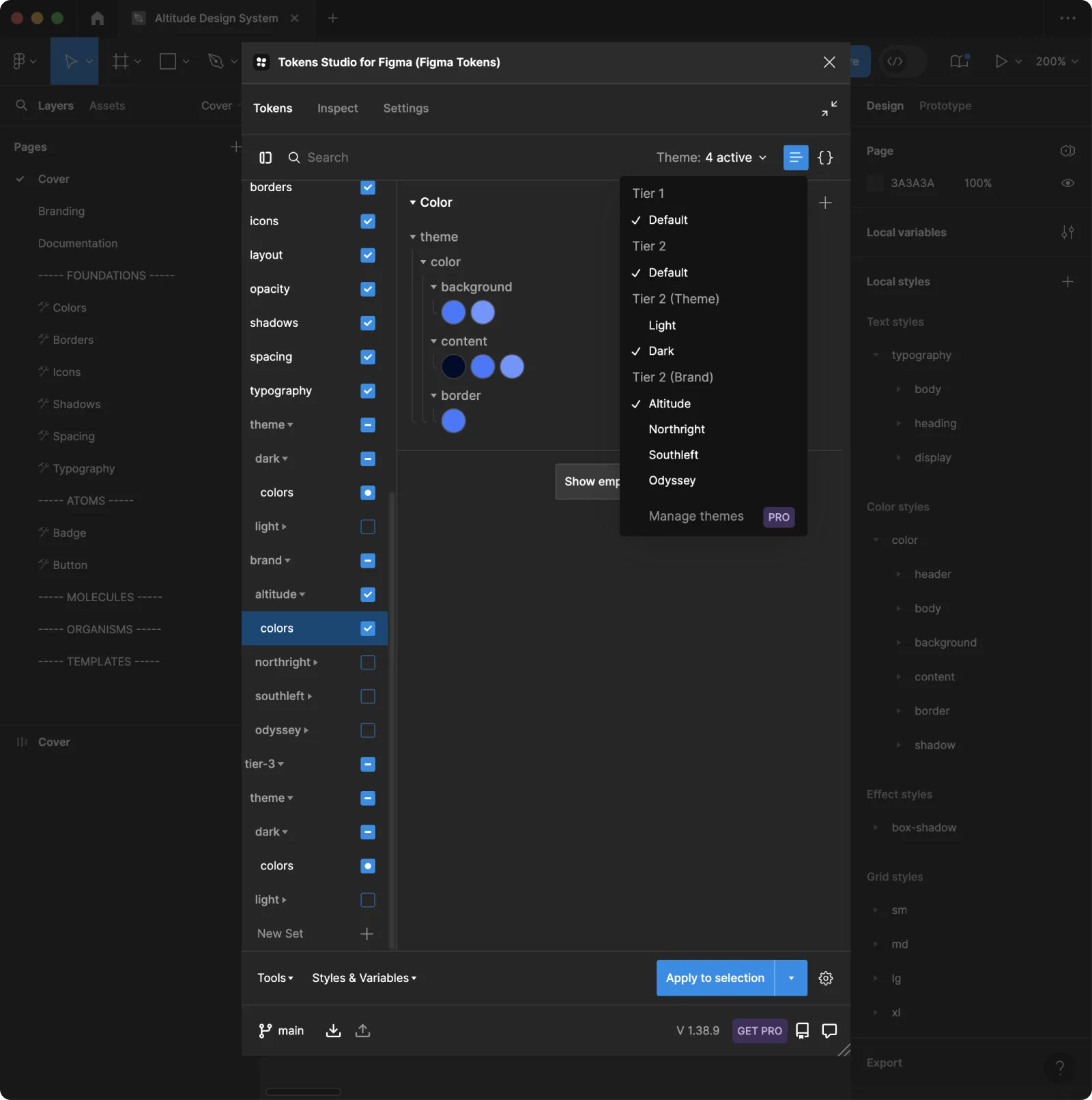
Task: Add new Color token plus icon
Action: click(x=825, y=203)
